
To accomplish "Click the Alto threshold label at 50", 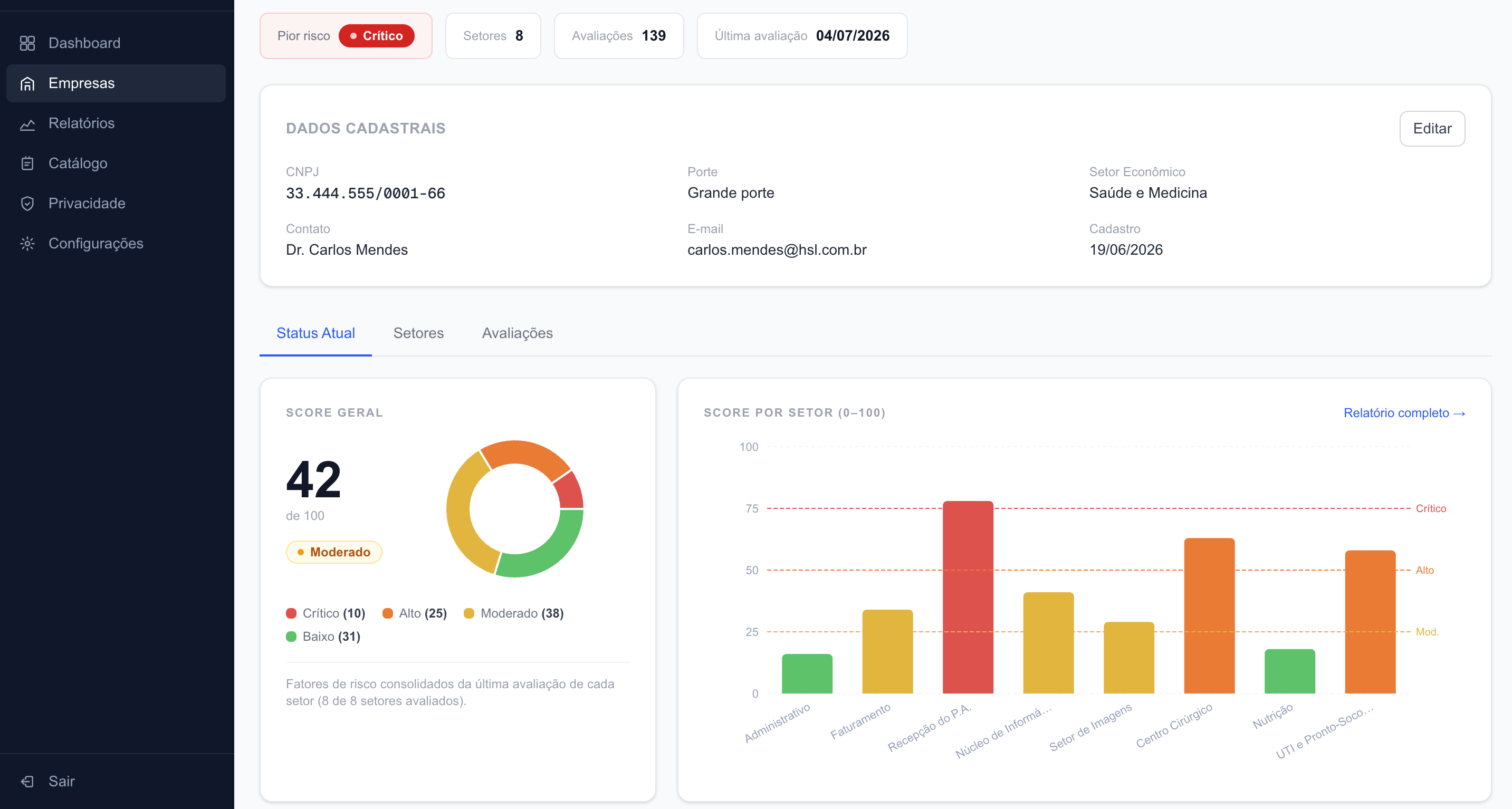I will (1424, 570).
